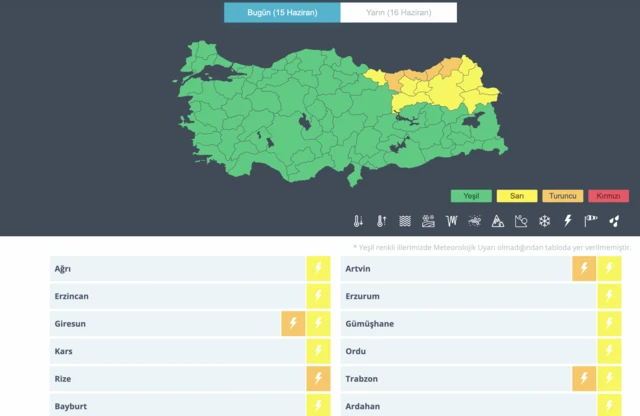Switch to Yarın (16 Haziran) tab

coord(398,12)
